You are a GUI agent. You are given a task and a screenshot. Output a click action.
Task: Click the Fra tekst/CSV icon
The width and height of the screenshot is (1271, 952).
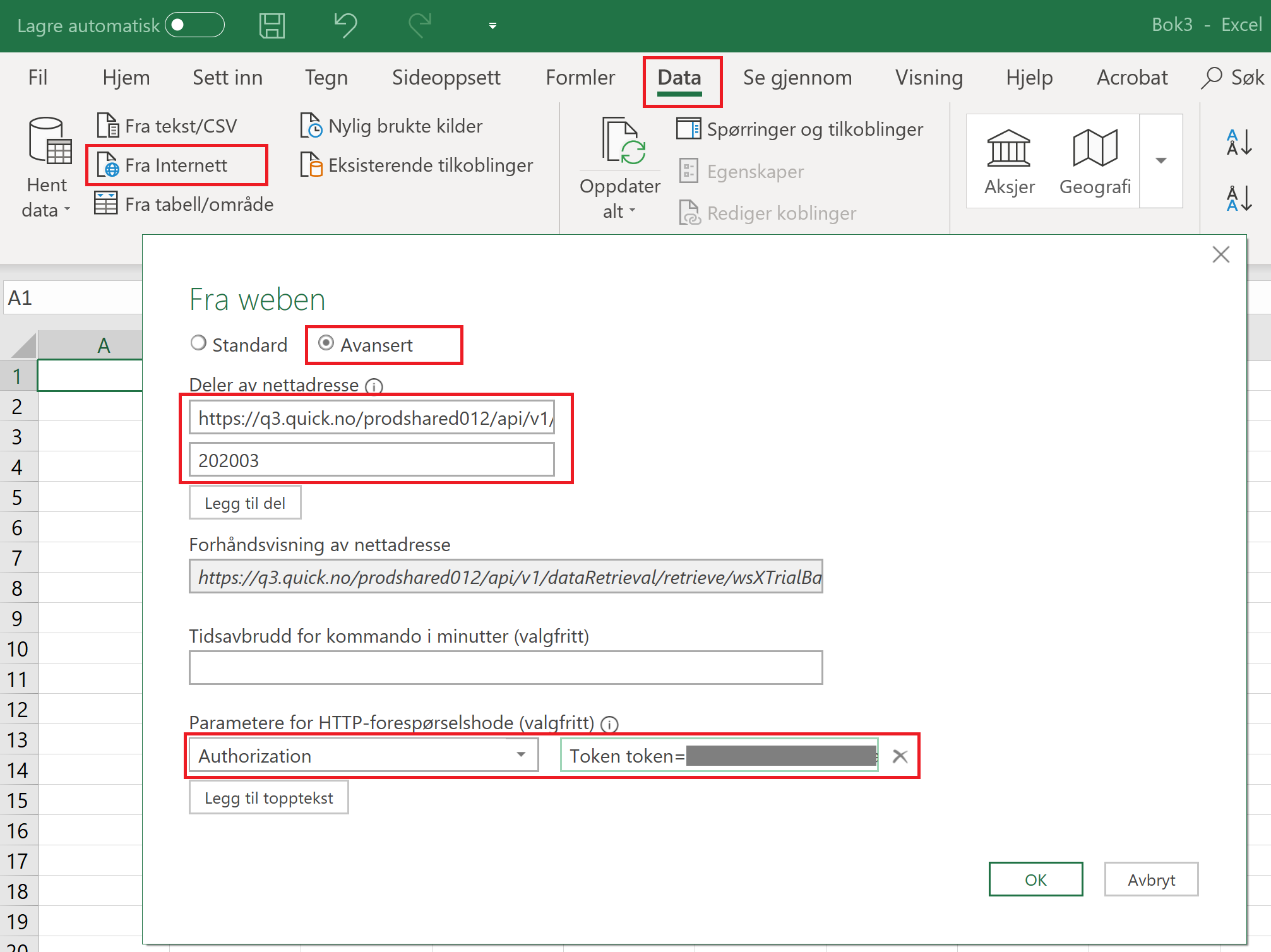pyautogui.click(x=107, y=126)
